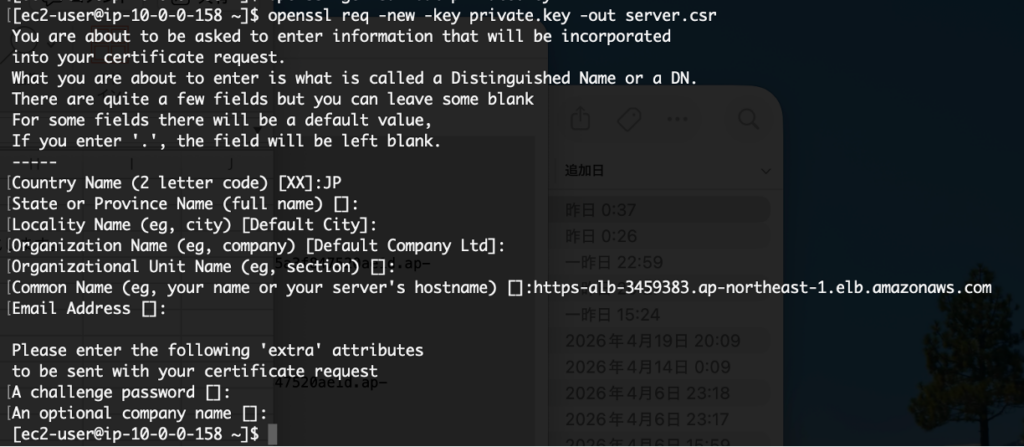Click the terminal cursor at the last prompt
This screenshot has height=447, width=1024.
[272, 433]
